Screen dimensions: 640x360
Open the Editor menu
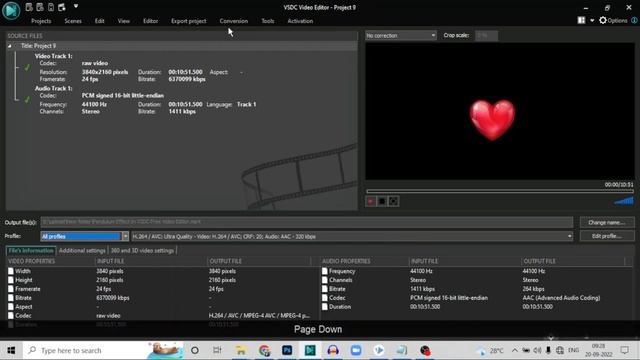coord(151,21)
